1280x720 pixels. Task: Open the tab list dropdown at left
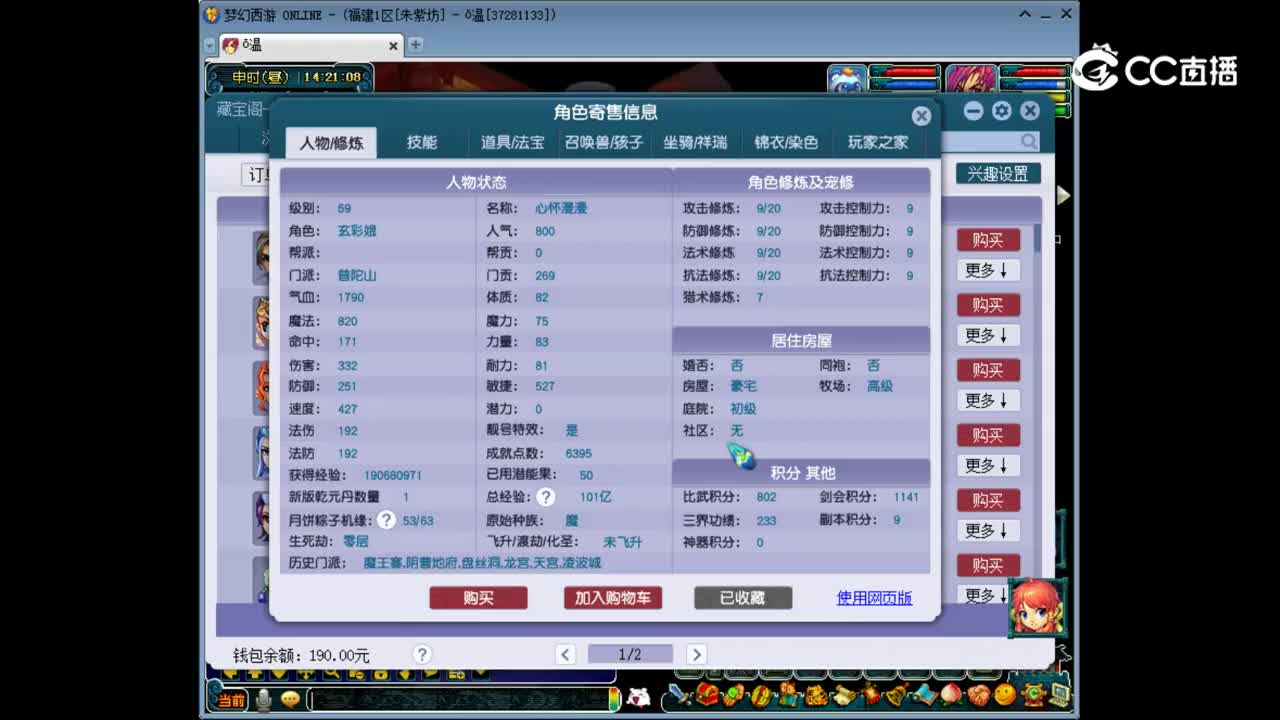click(x=210, y=45)
